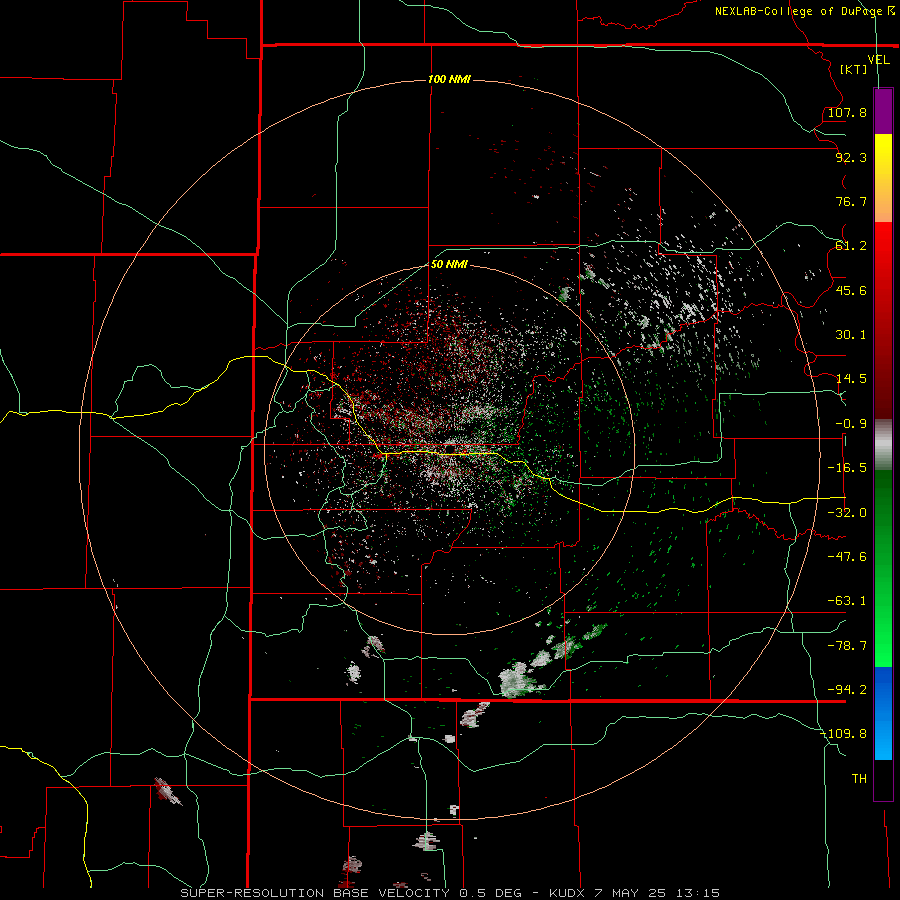Click the 50 NMI range ring label
Viewport: 900px width, 900px height.
tap(449, 265)
